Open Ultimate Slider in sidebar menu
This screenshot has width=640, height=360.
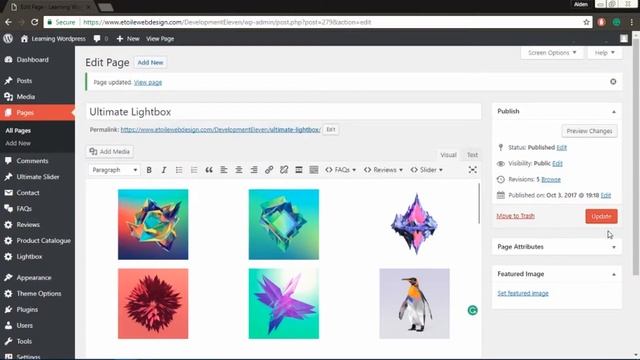(x=37, y=177)
